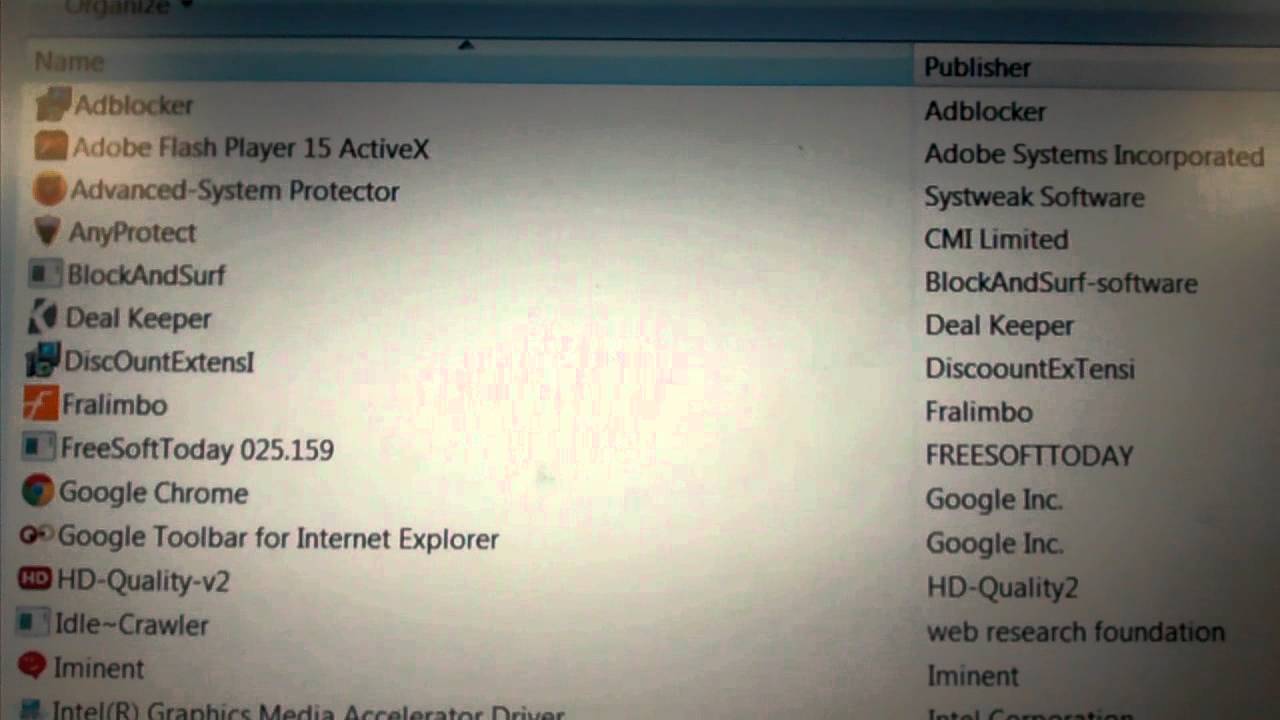The height and width of the screenshot is (720, 1280).
Task: Click publisher web research foundation
Action: coord(1076,632)
